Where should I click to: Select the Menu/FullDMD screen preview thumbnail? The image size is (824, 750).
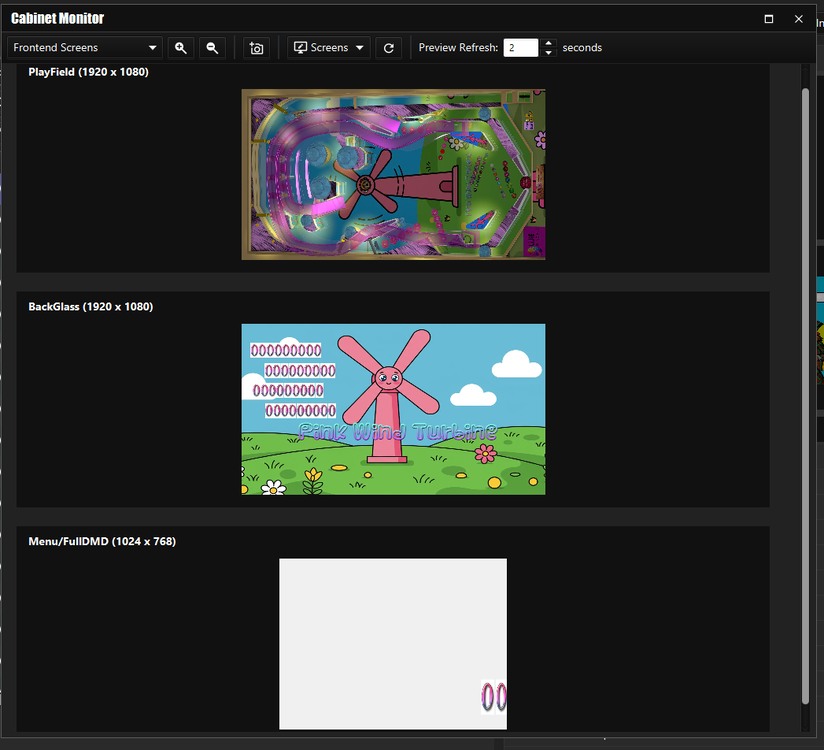[393, 644]
